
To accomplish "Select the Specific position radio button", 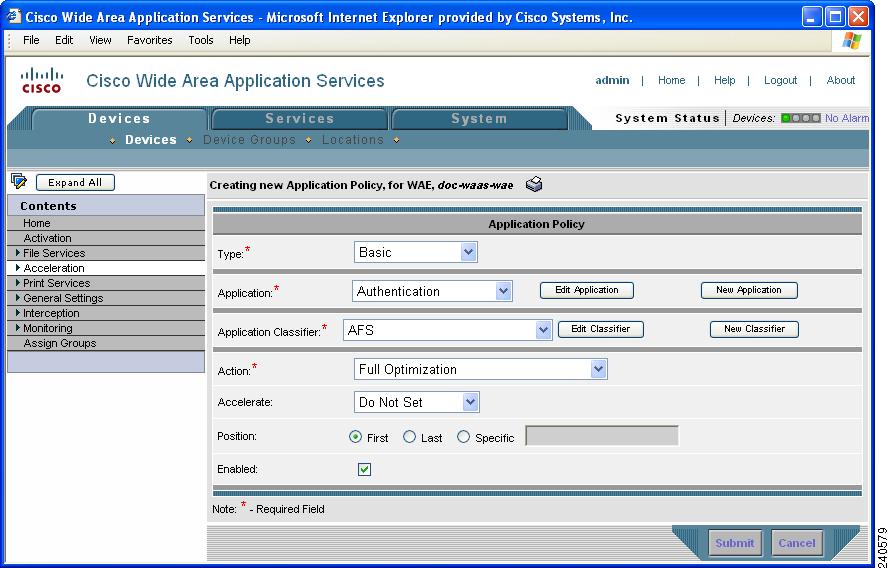I will (463, 436).
